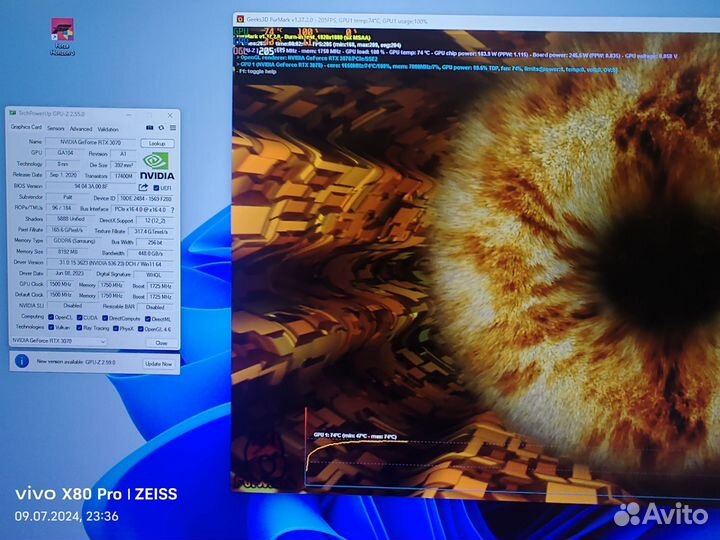Screen dimensions: 720x540
Task: Toggle the Ray Tracing checkbox
Action: (79, 328)
